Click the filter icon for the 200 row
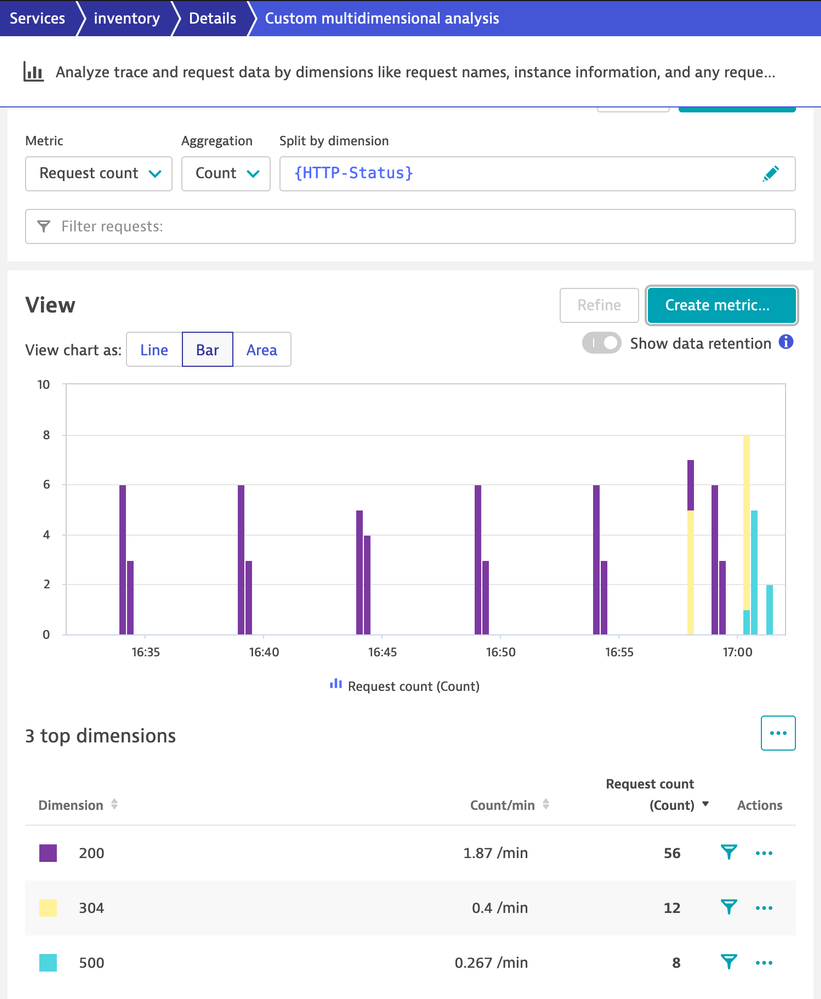 (729, 853)
